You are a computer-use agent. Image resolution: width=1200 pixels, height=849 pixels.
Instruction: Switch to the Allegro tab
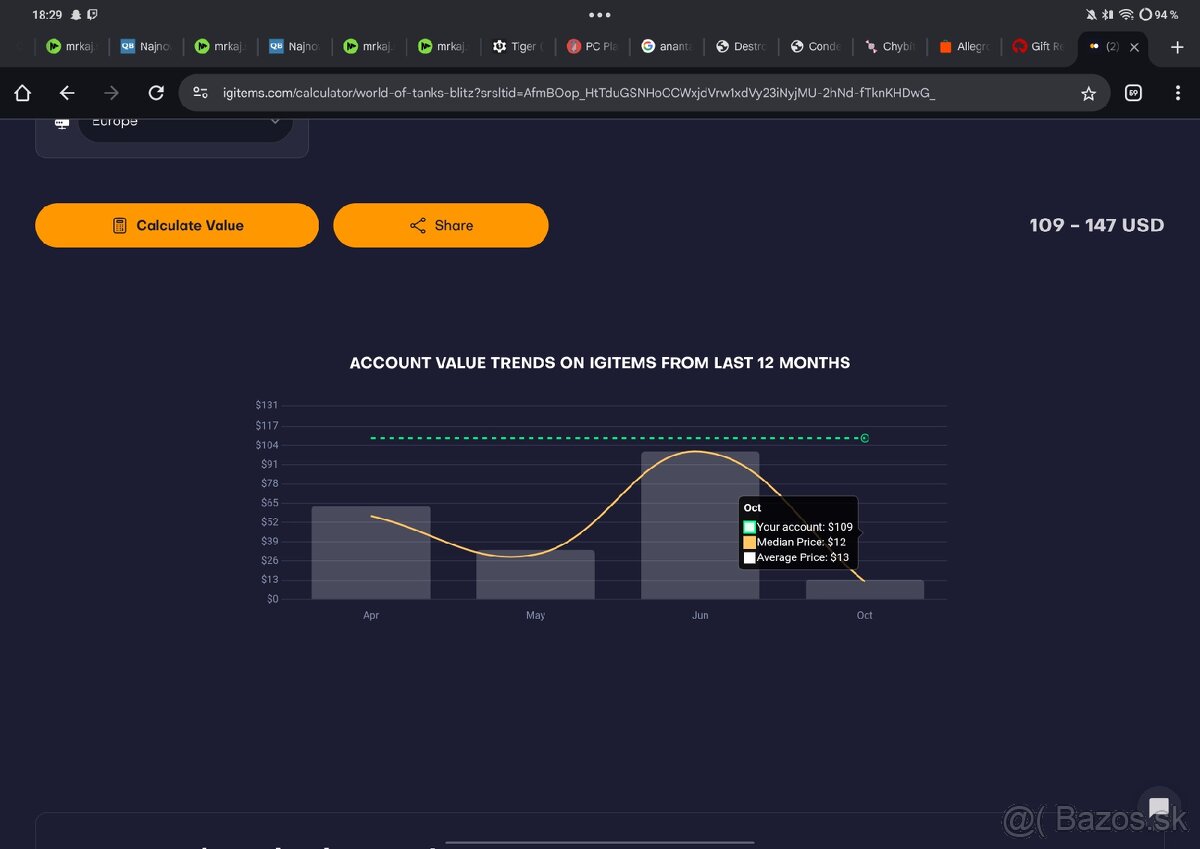tap(965, 46)
